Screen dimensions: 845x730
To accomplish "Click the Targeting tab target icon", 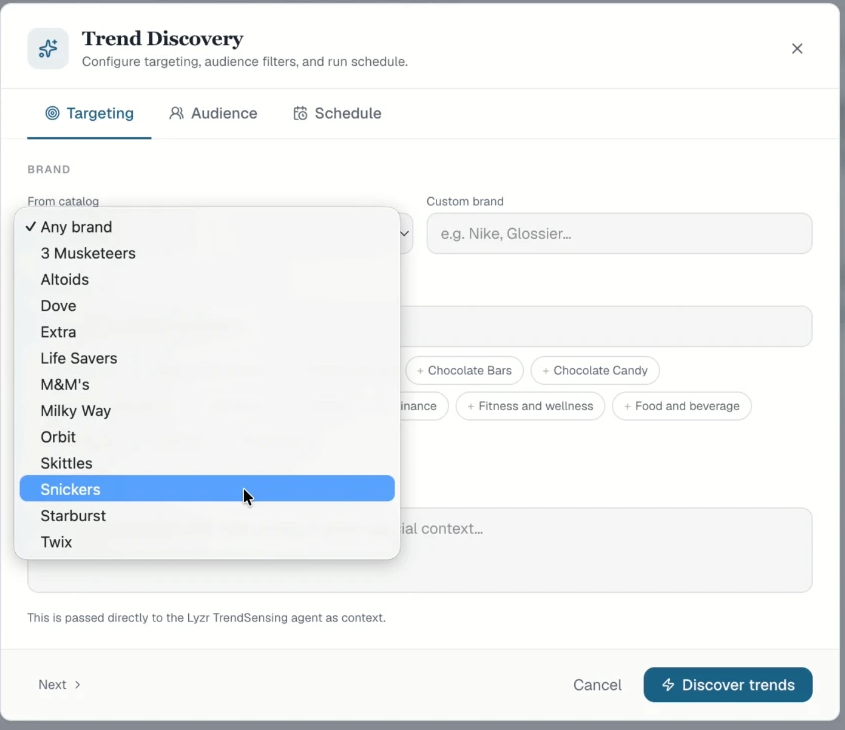I will pos(52,113).
